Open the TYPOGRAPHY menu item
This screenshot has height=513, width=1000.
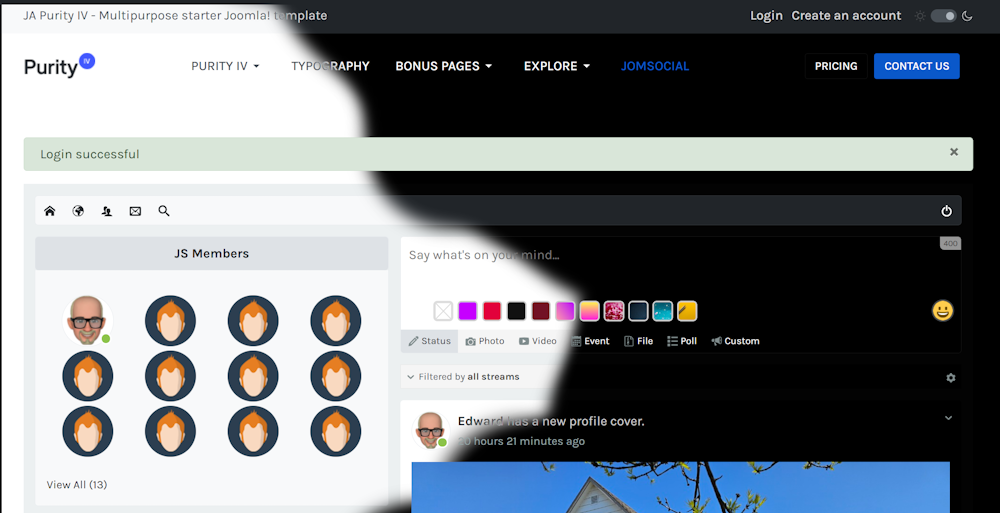tap(330, 66)
